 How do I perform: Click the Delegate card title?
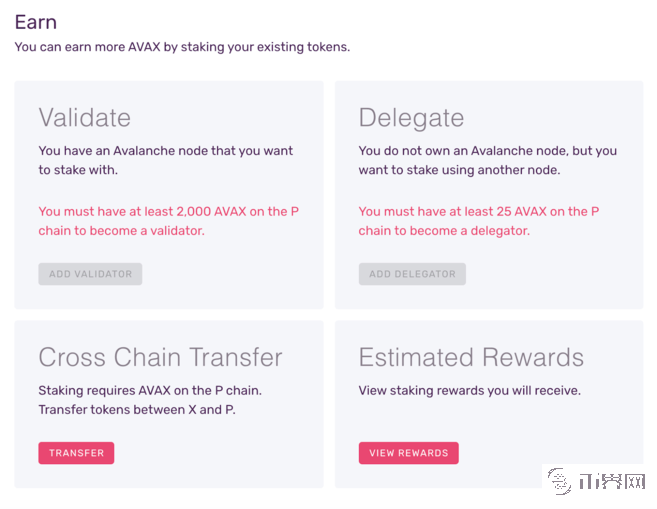coord(411,117)
